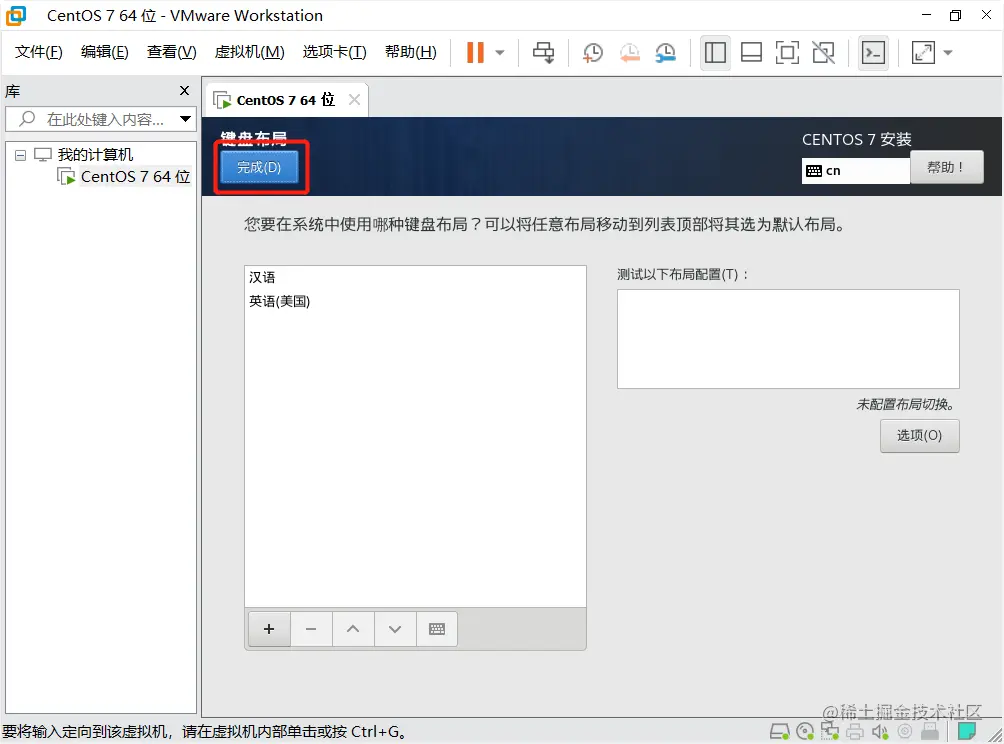Image resolution: width=1004 pixels, height=744 pixels.
Task: Click the preview keyboard layout icon
Action: pos(437,629)
